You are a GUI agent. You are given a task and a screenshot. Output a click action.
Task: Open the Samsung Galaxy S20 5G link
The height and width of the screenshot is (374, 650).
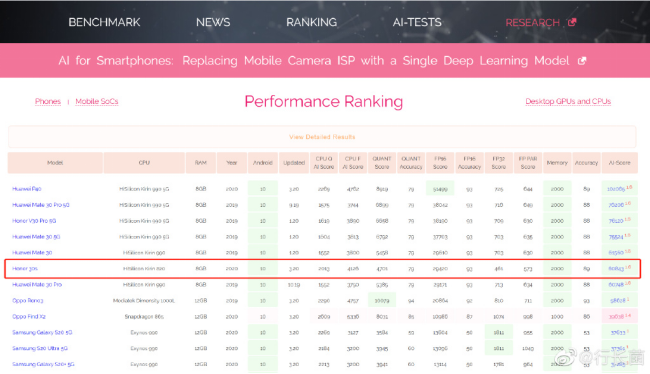(42, 333)
